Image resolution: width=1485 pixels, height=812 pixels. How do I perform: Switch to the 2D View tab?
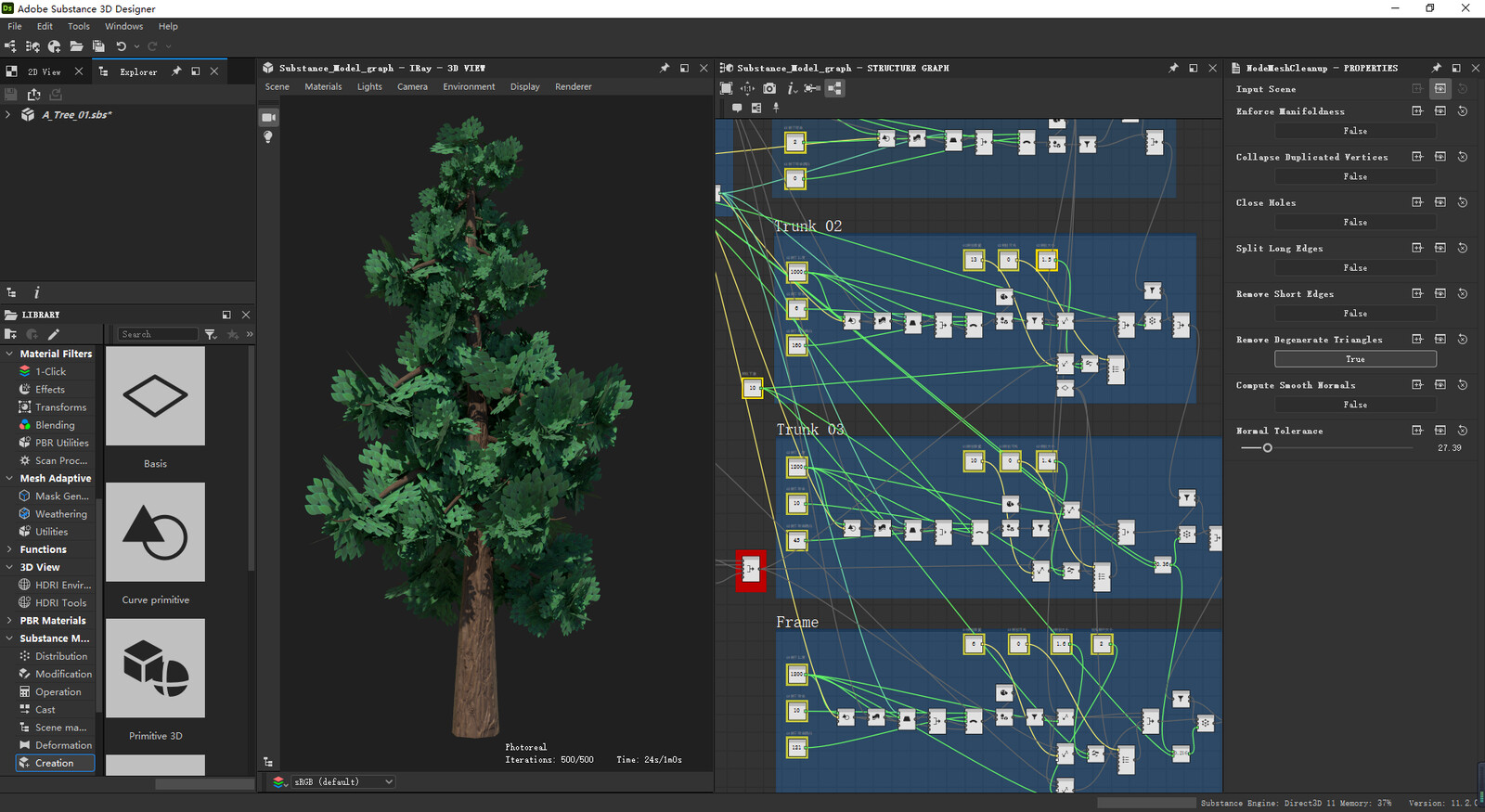pyautogui.click(x=44, y=71)
